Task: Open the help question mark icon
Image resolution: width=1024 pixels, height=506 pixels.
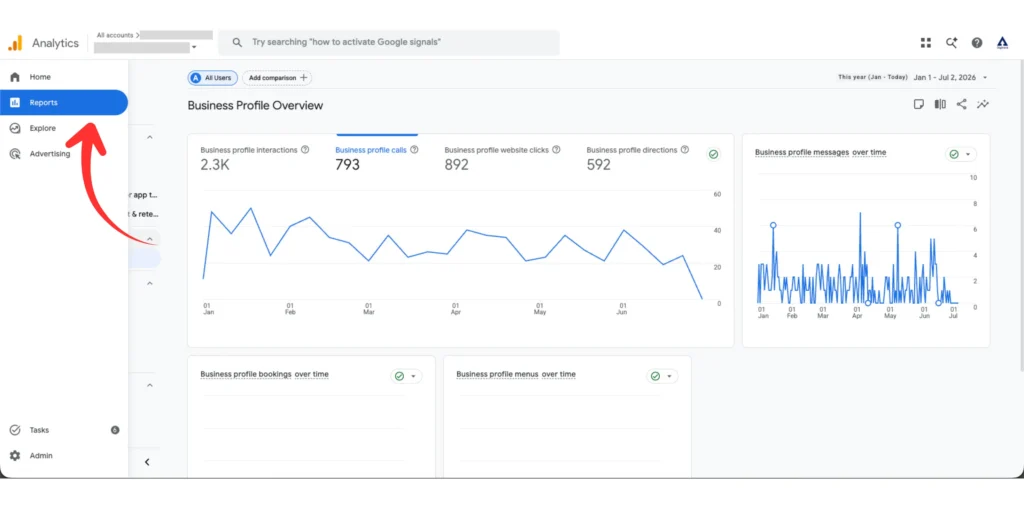Action: click(x=977, y=42)
